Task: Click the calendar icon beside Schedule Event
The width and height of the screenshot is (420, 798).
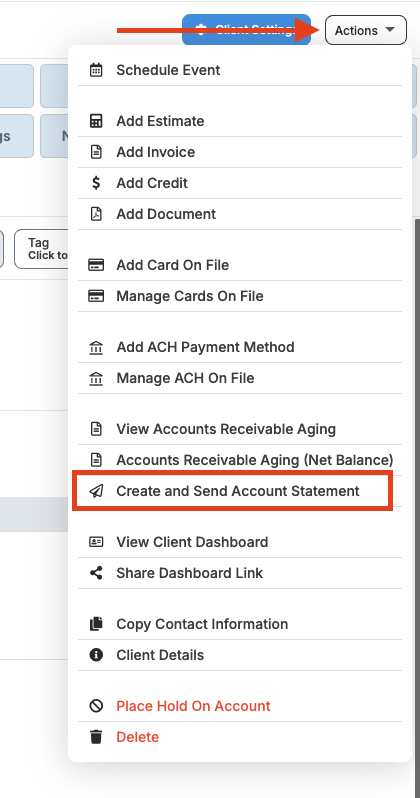Action: [96, 70]
